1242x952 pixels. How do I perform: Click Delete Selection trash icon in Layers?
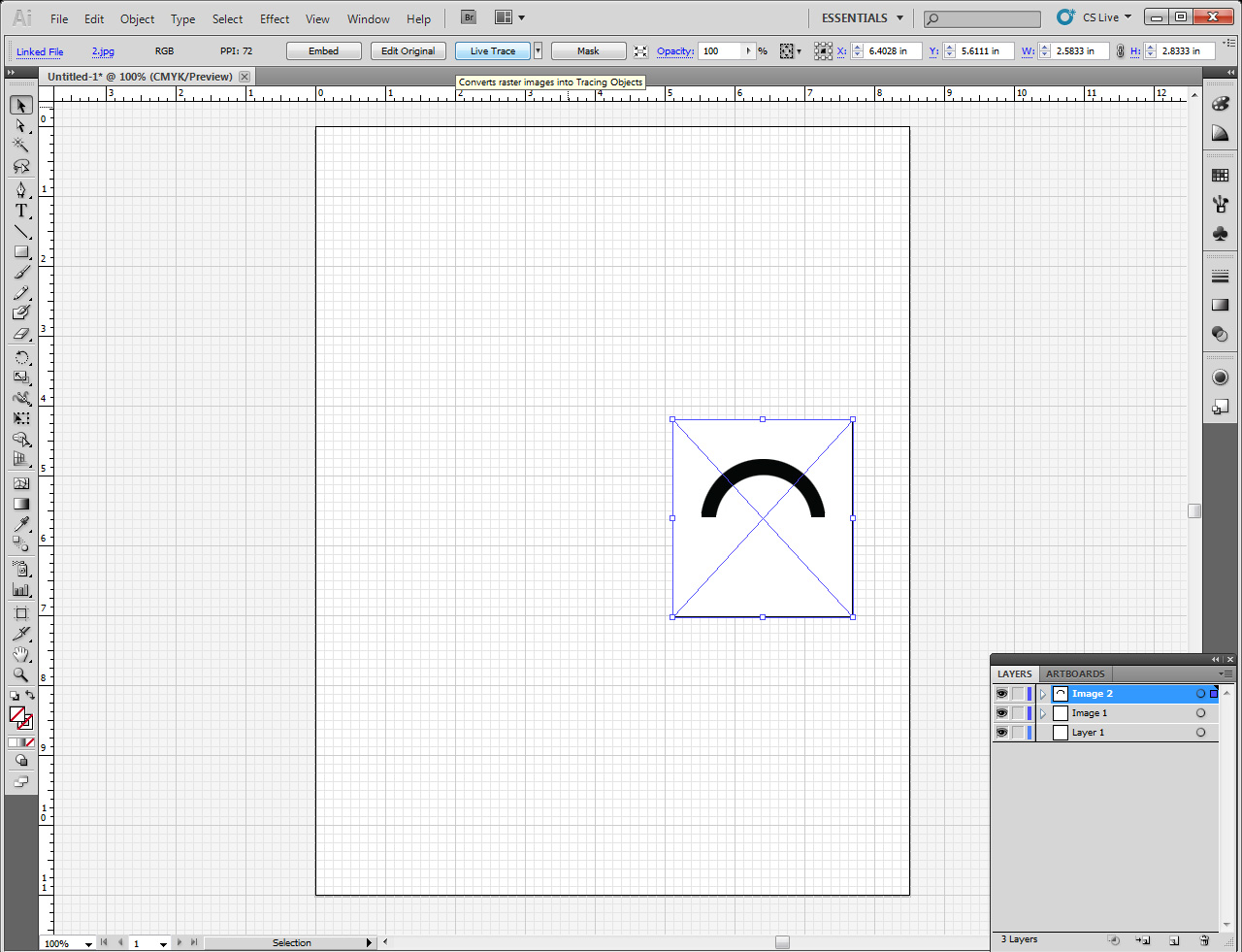tap(1204, 940)
